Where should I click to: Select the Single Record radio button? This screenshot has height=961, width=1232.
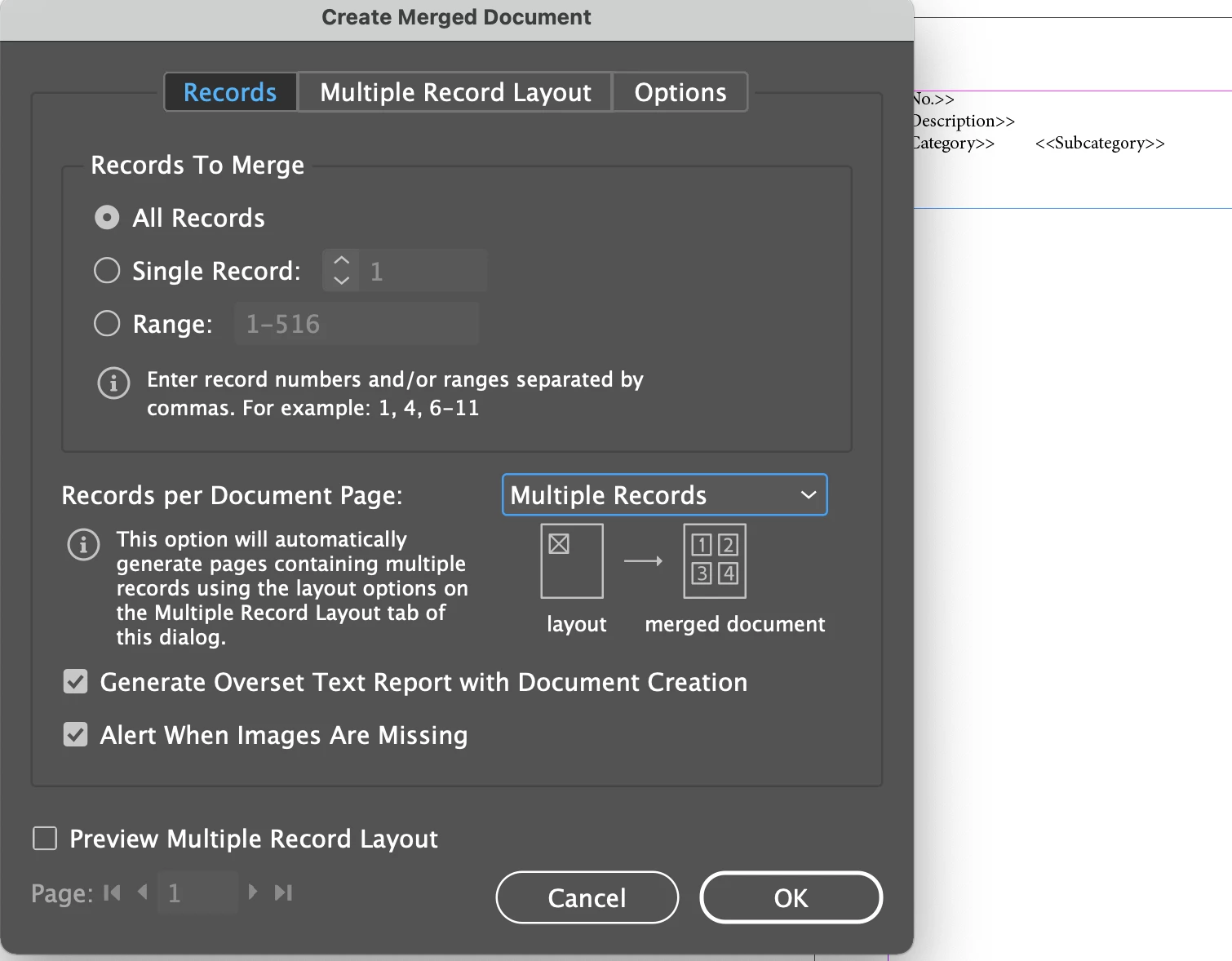pyautogui.click(x=107, y=270)
